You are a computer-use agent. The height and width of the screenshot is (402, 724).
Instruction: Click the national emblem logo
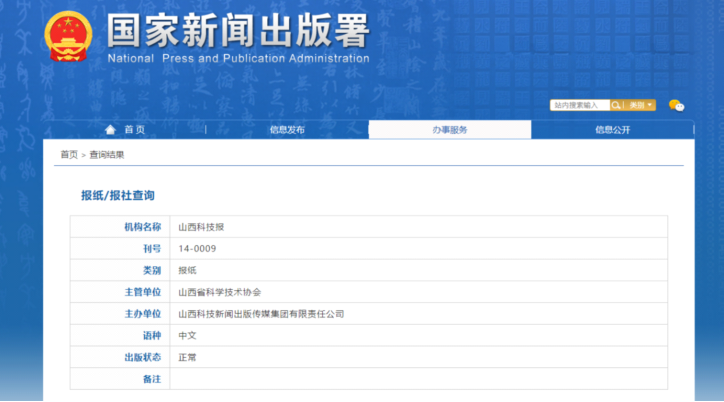pyautogui.click(x=68, y=37)
